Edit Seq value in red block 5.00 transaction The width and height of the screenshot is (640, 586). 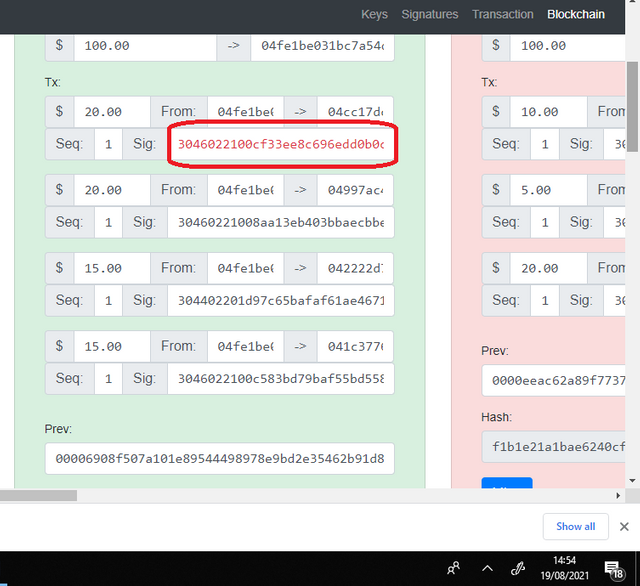pos(545,222)
